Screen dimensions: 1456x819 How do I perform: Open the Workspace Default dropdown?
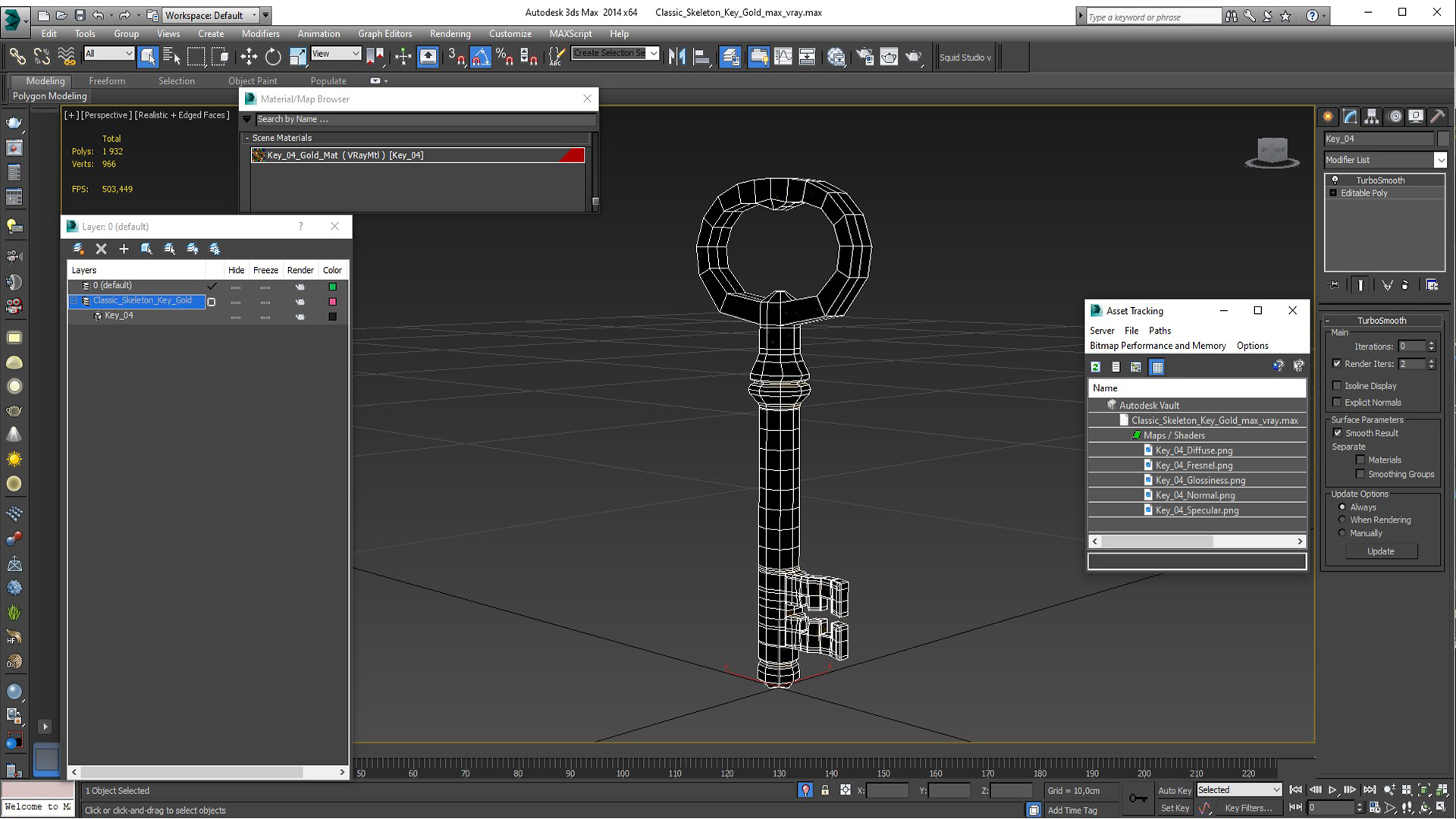pos(212,15)
